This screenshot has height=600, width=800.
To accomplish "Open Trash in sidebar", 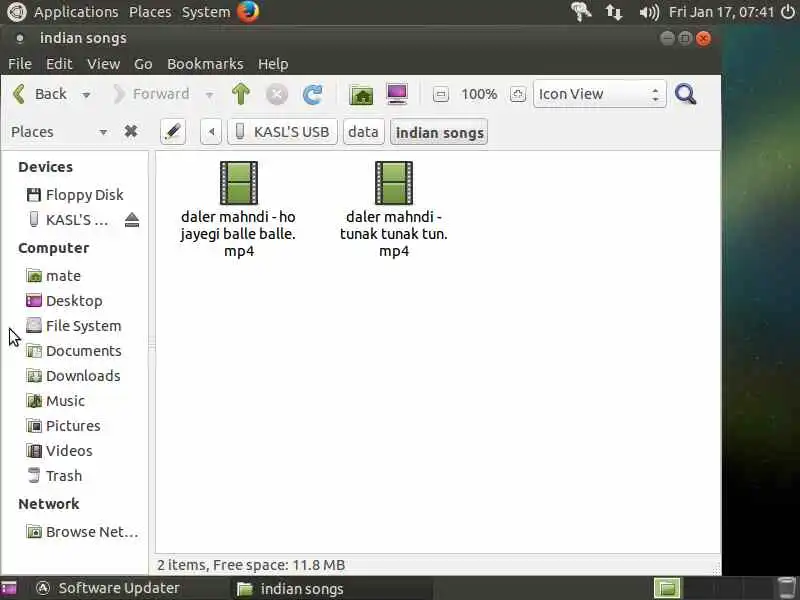I will coord(54,476).
